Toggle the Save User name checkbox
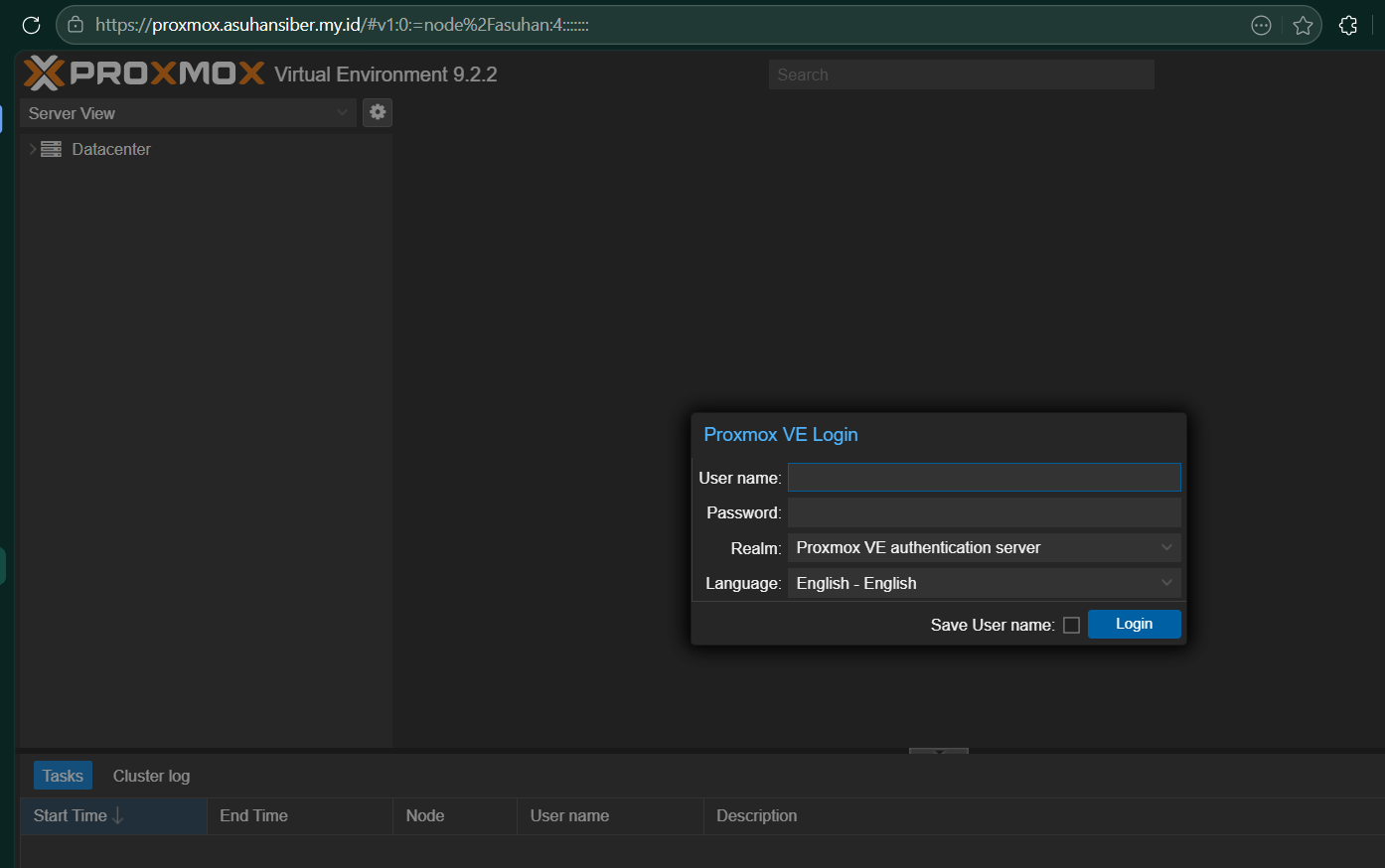 [x=1071, y=625]
